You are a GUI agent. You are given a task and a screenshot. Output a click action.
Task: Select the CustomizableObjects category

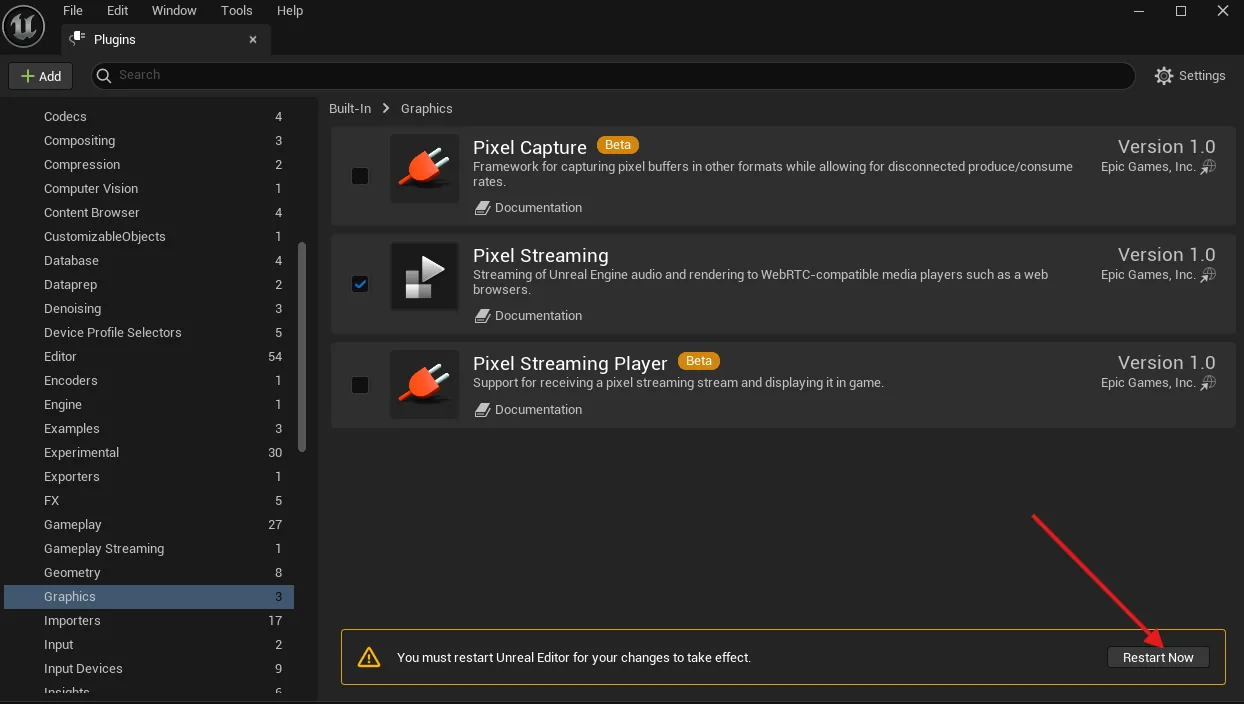pos(149,237)
